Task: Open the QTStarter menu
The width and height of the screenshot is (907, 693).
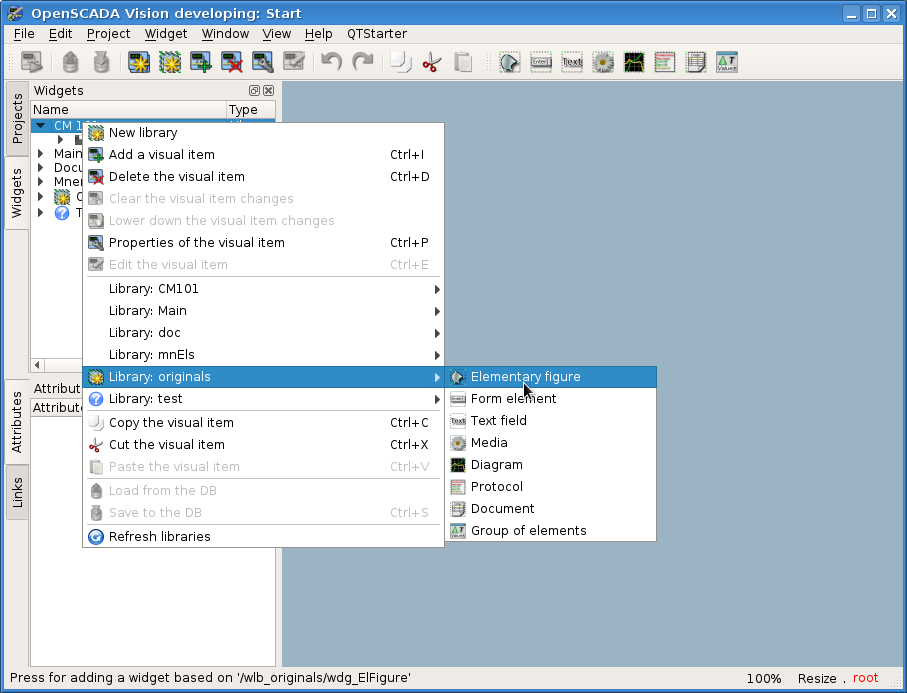Action: click(x=377, y=34)
